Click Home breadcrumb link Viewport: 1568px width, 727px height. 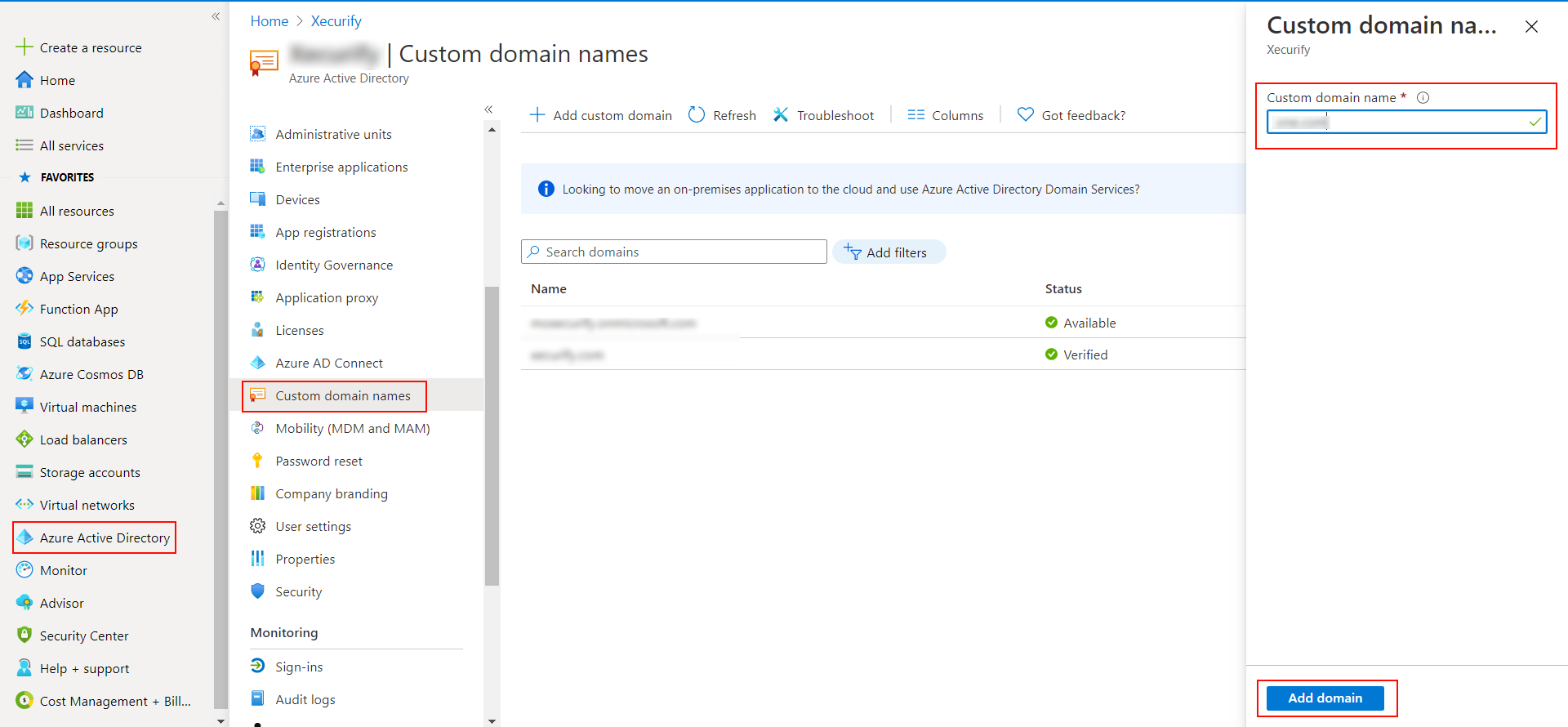click(269, 21)
